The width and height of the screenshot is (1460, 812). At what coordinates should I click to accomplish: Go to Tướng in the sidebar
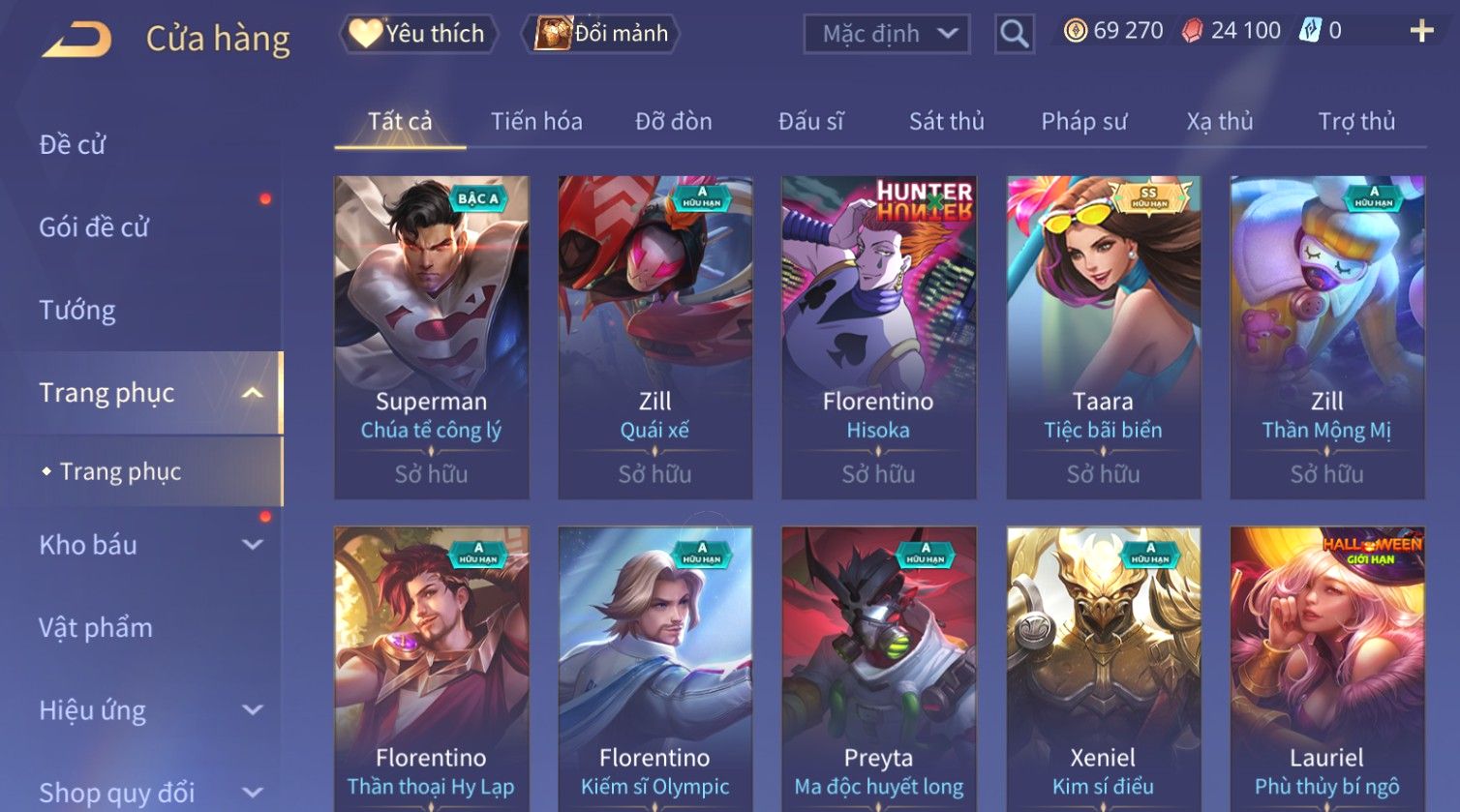77,311
